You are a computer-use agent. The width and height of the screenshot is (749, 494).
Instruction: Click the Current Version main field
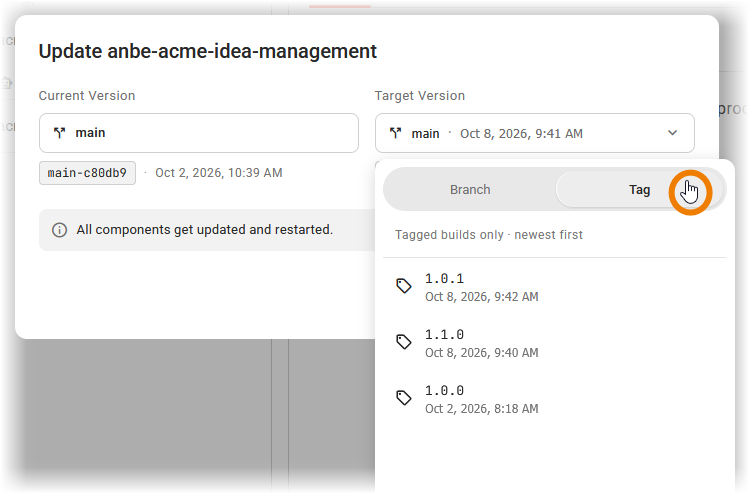(199, 133)
